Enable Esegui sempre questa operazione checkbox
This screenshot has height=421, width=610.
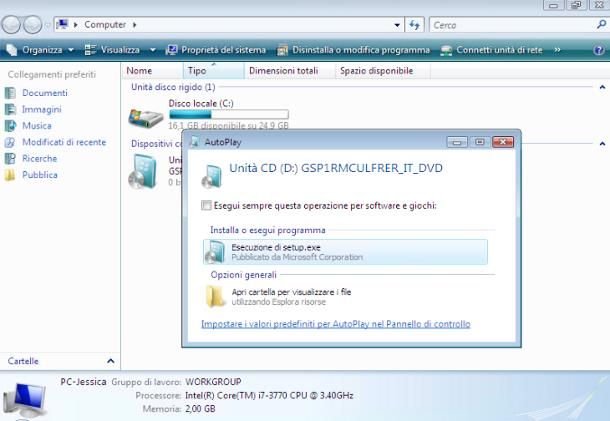click(x=206, y=205)
